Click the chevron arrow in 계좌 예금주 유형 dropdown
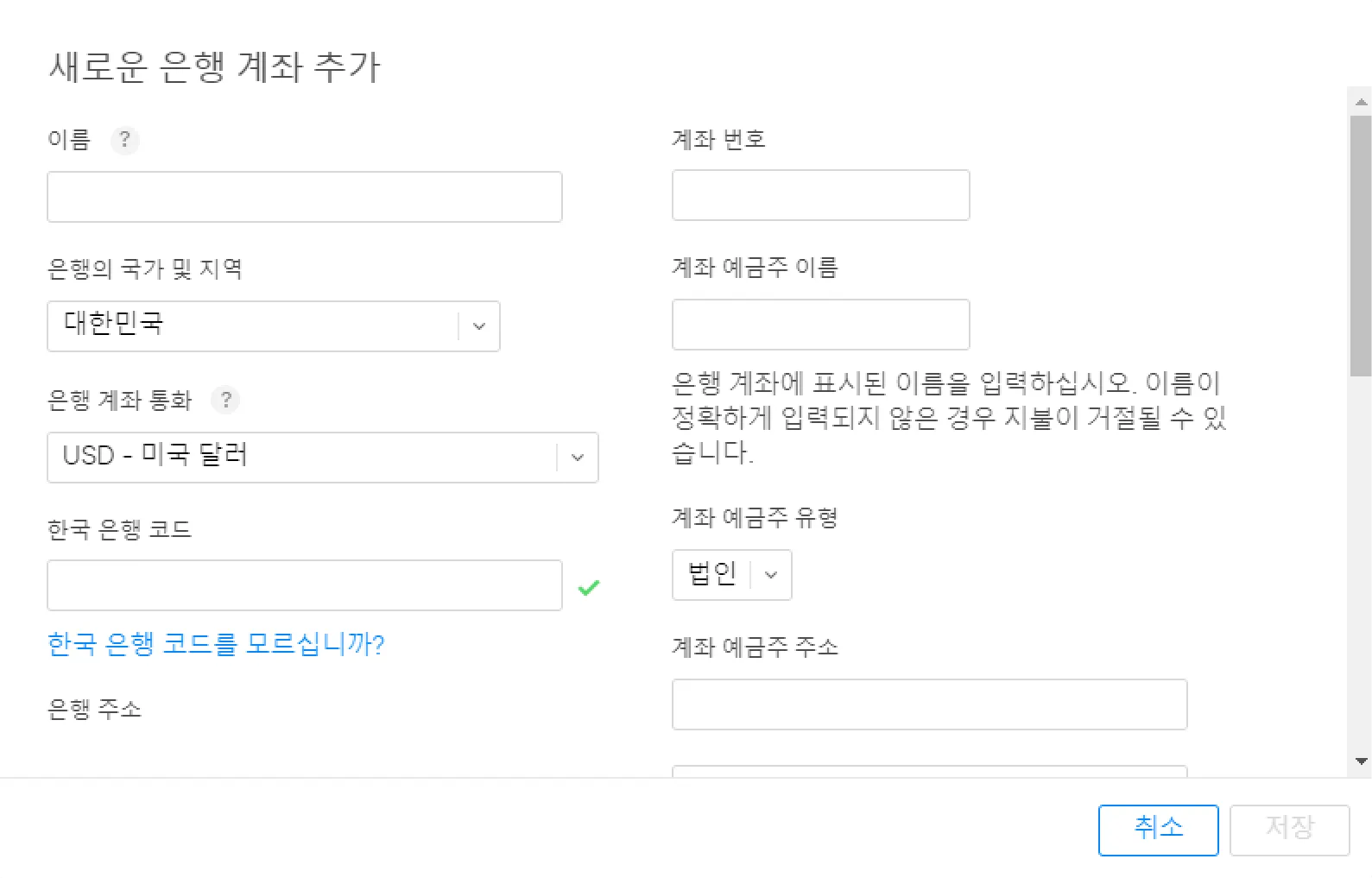This screenshot has width=1372, height=878. coord(771,575)
